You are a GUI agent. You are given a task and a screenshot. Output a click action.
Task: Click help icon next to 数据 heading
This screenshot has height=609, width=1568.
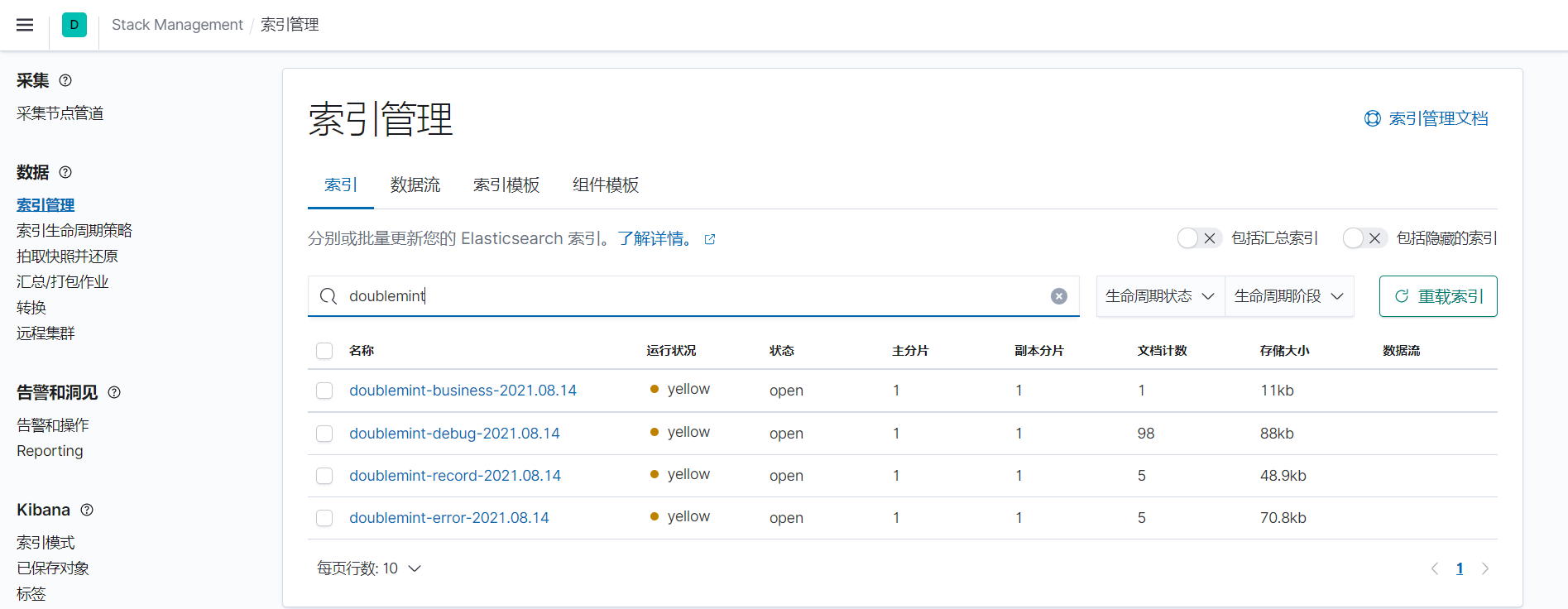[65, 172]
